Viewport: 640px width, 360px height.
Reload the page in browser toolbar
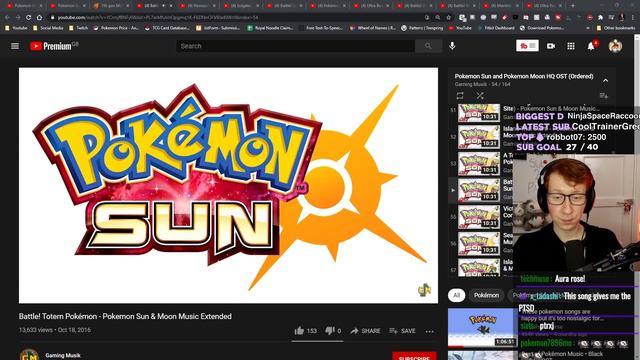pos(28,18)
